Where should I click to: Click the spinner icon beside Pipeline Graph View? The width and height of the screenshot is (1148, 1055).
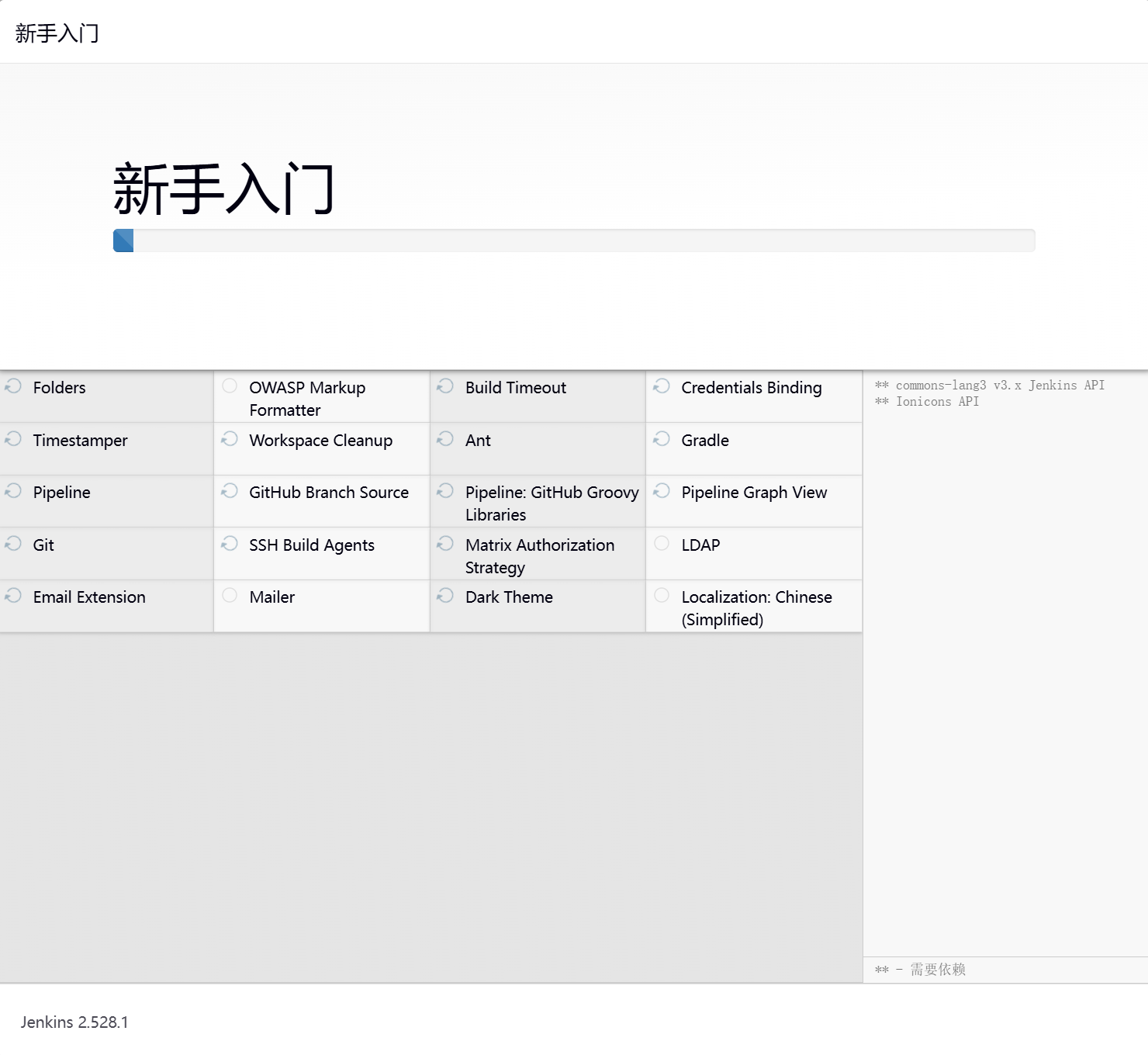(x=662, y=490)
